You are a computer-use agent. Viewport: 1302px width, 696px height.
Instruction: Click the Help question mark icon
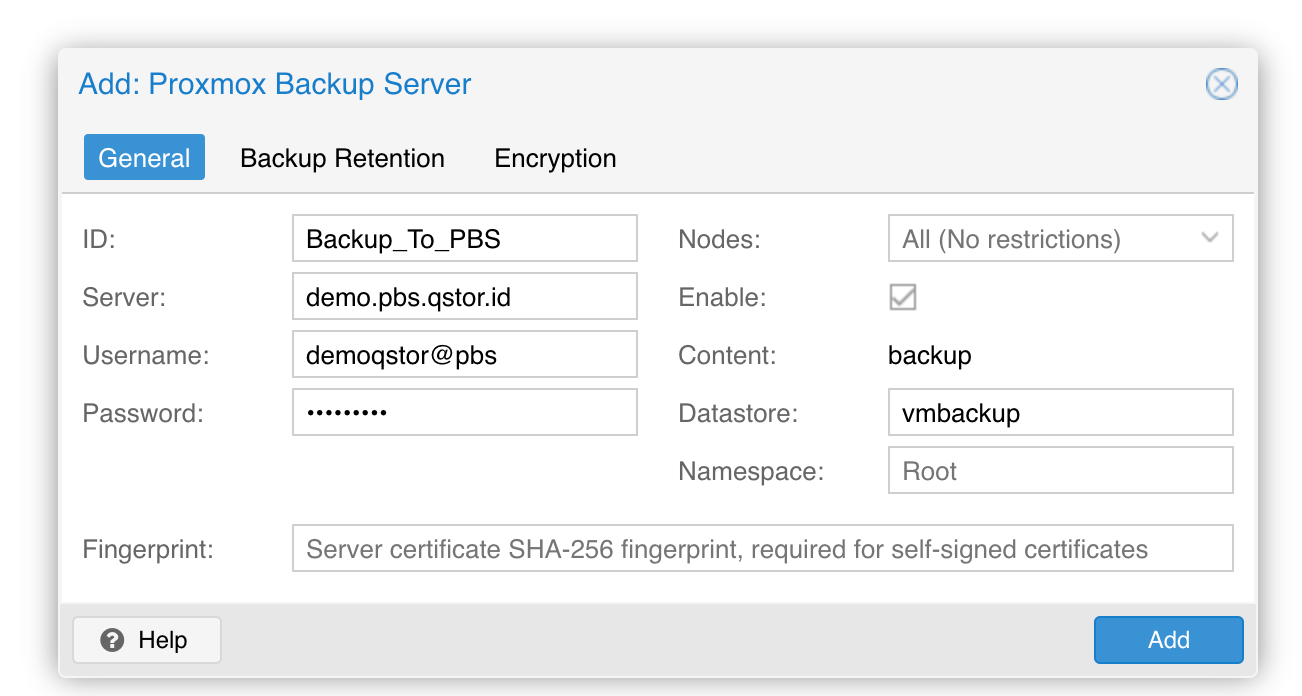pos(113,640)
